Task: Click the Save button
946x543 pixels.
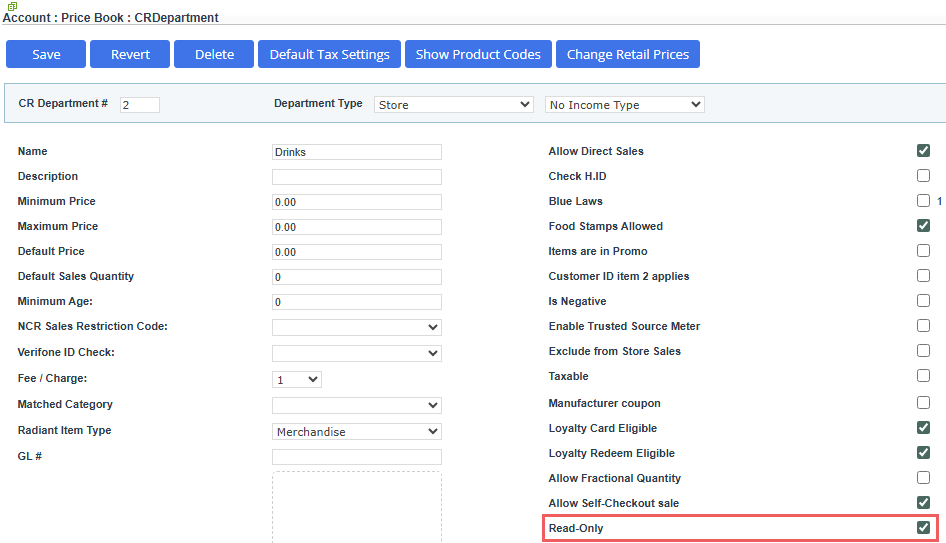Action: 46,54
